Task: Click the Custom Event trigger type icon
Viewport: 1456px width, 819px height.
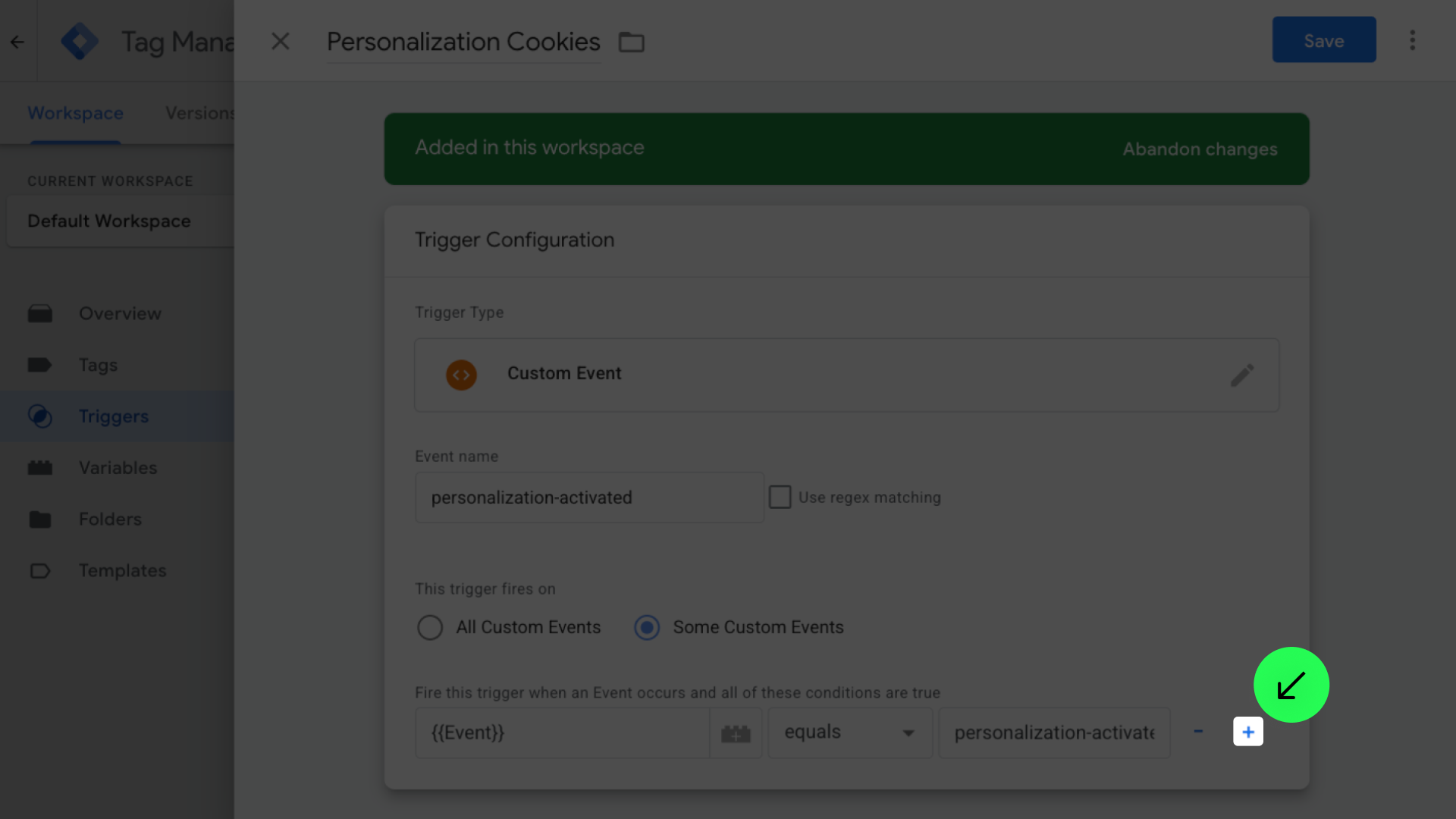Action: (x=461, y=374)
